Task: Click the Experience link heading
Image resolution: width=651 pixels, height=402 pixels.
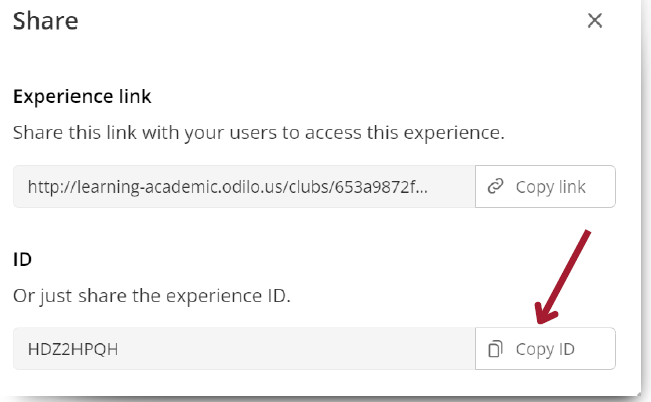Action: (x=82, y=96)
